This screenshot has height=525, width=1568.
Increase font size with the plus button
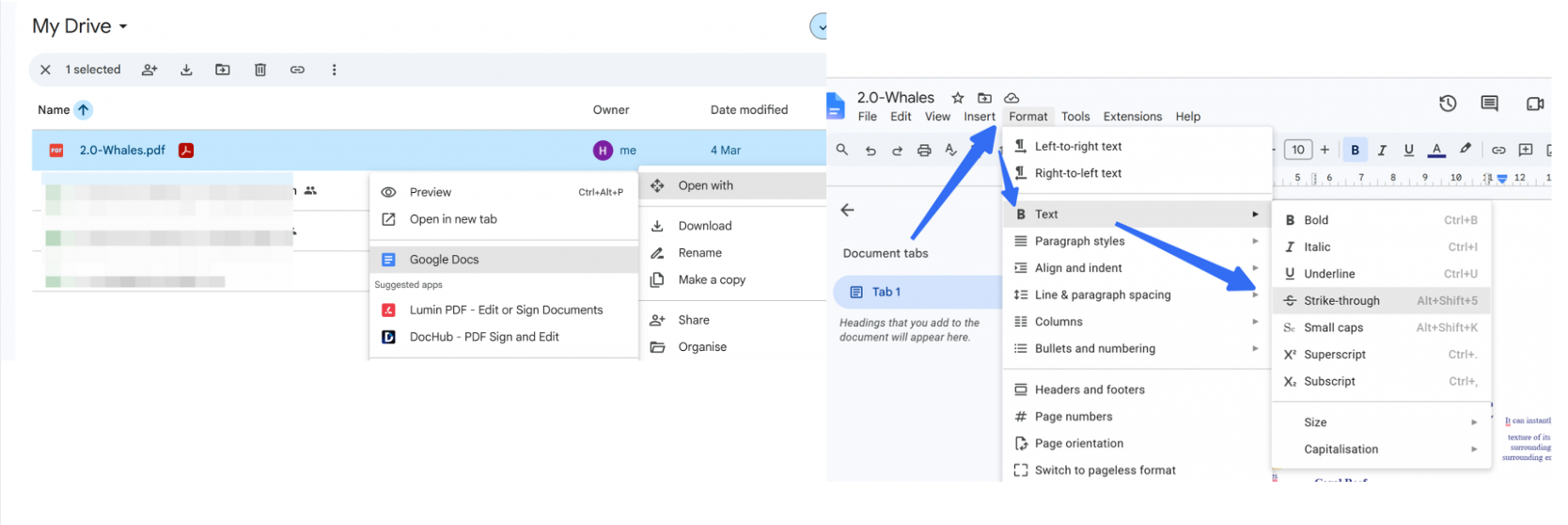tap(1325, 150)
